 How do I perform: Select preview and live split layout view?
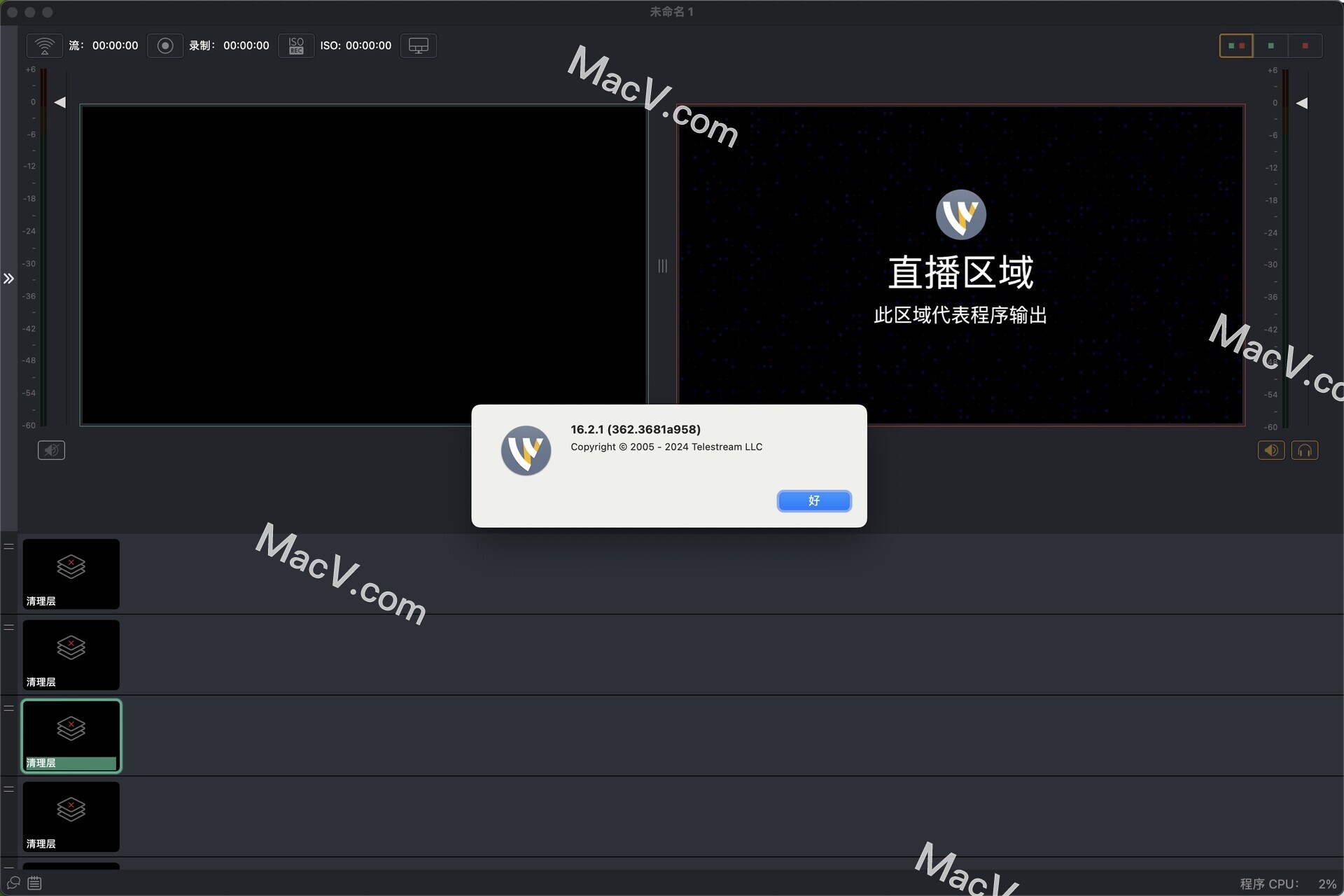click(x=1236, y=45)
